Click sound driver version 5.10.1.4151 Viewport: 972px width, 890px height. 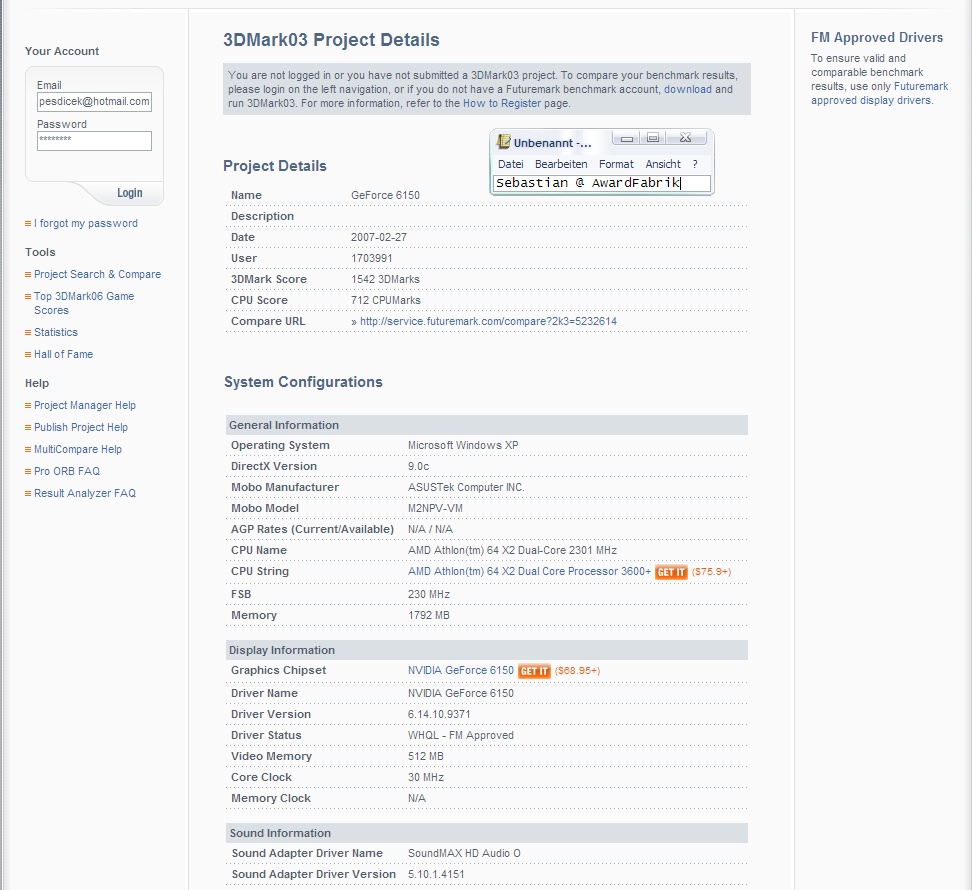[x=436, y=875]
